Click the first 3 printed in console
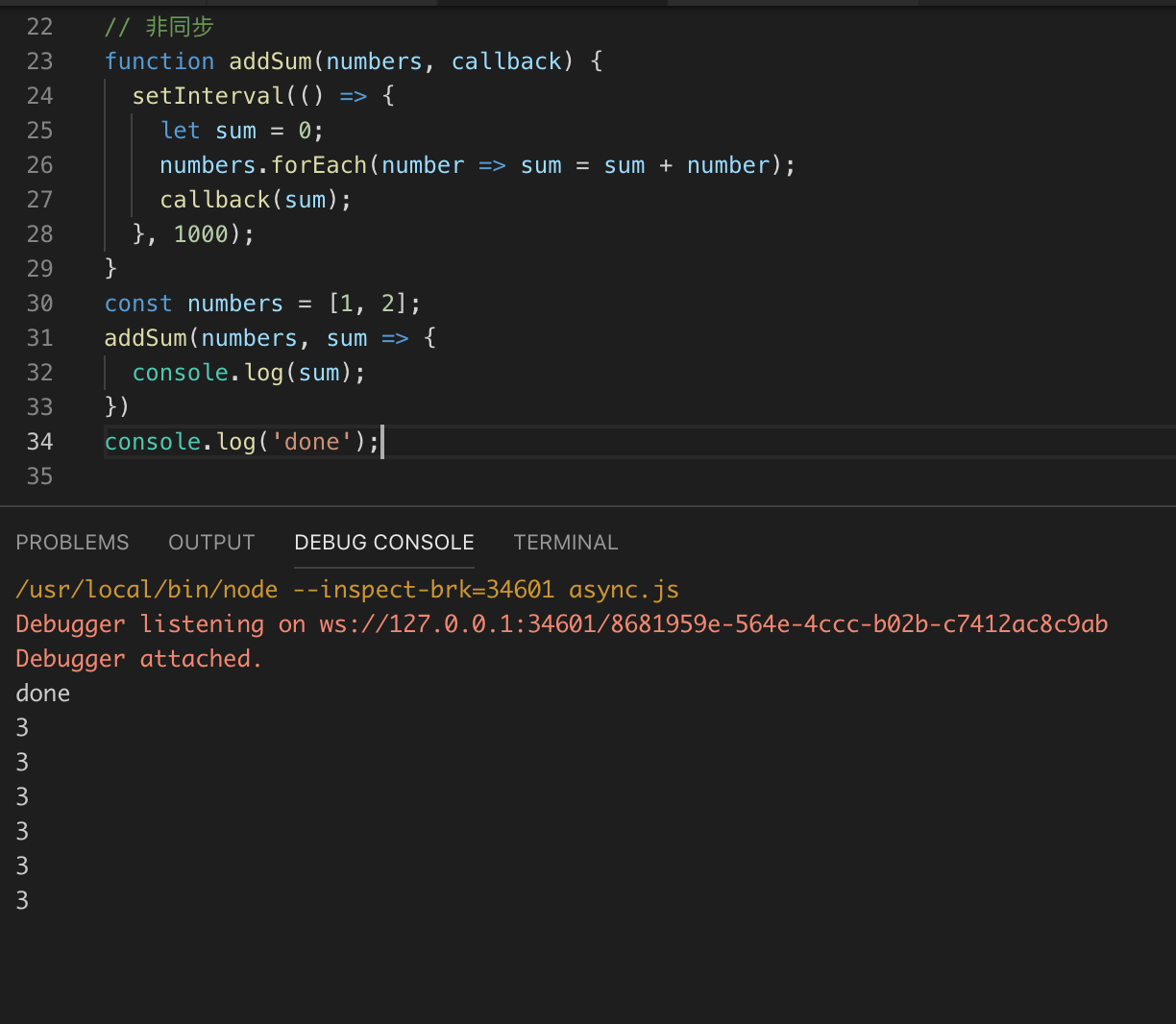This screenshot has width=1176, height=1024. tap(21, 727)
